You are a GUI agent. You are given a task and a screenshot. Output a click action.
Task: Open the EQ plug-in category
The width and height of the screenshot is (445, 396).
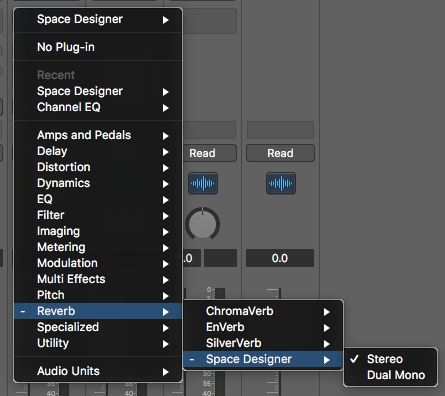[98, 199]
